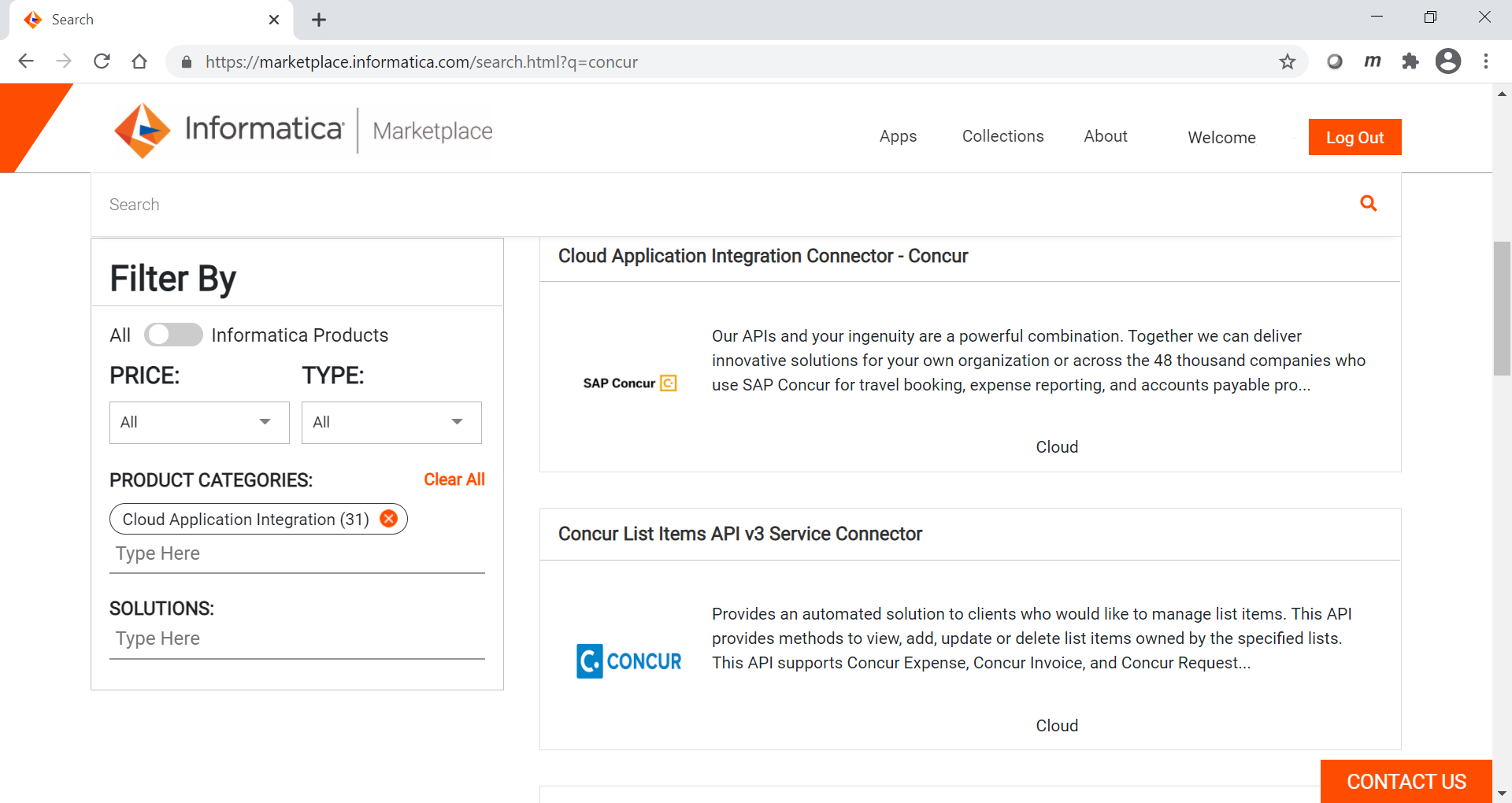Open a new browser tab

click(319, 20)
